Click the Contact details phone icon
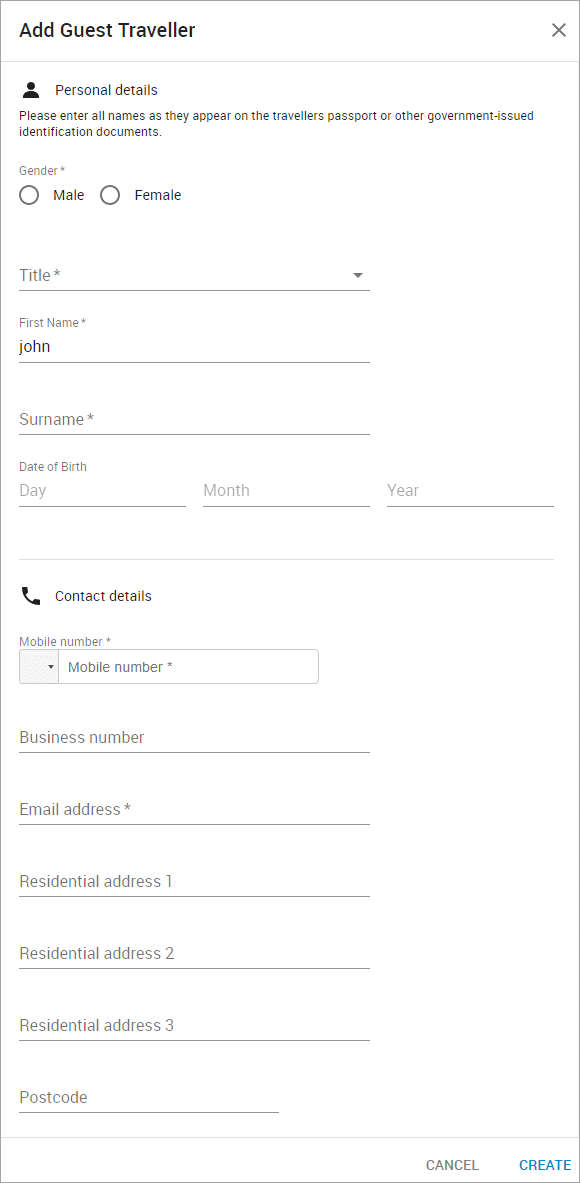Image resolution: width=580 pixels, height=1183 pixels. [x=31, y=597]
